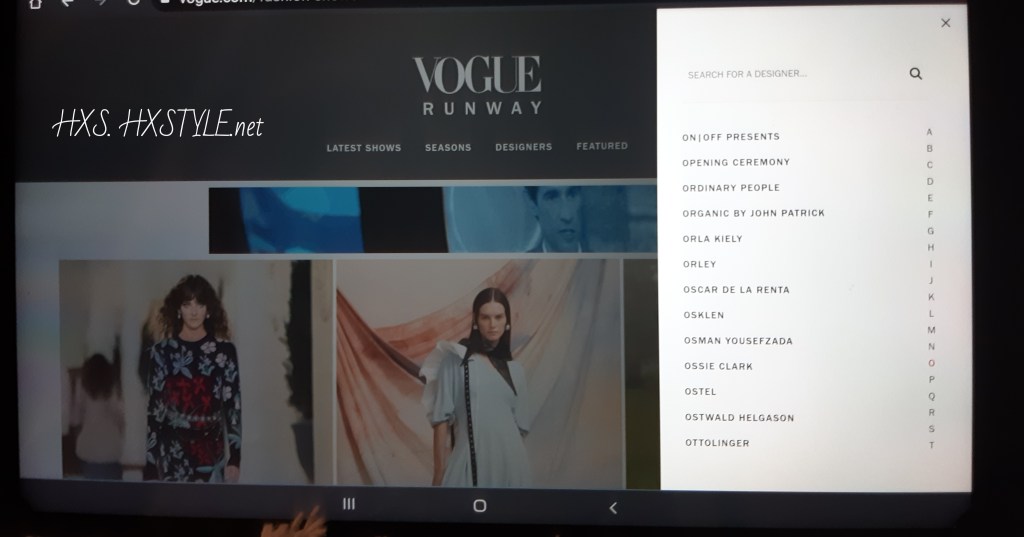Open the Opening Ceremony designer link
Viewport: 1024px width, 537px height.
[736, 162]
